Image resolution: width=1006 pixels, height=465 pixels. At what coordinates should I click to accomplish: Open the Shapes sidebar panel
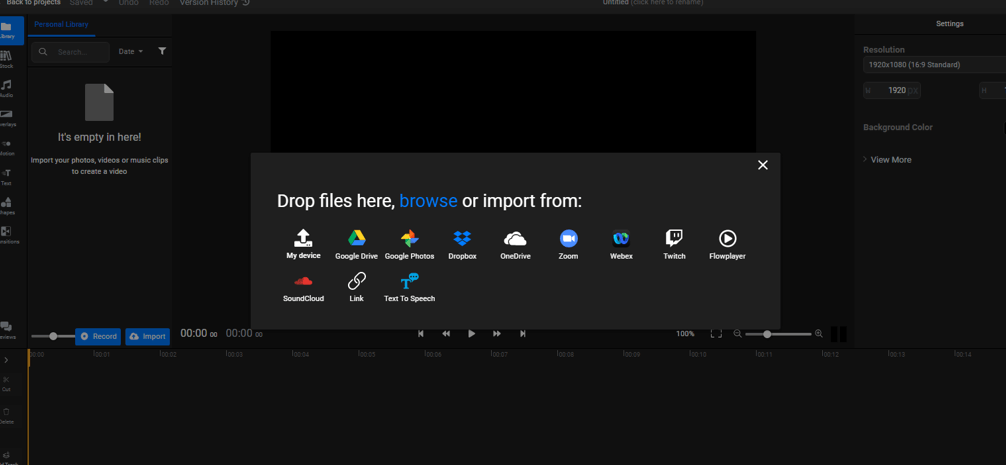(x=6, y=206)
